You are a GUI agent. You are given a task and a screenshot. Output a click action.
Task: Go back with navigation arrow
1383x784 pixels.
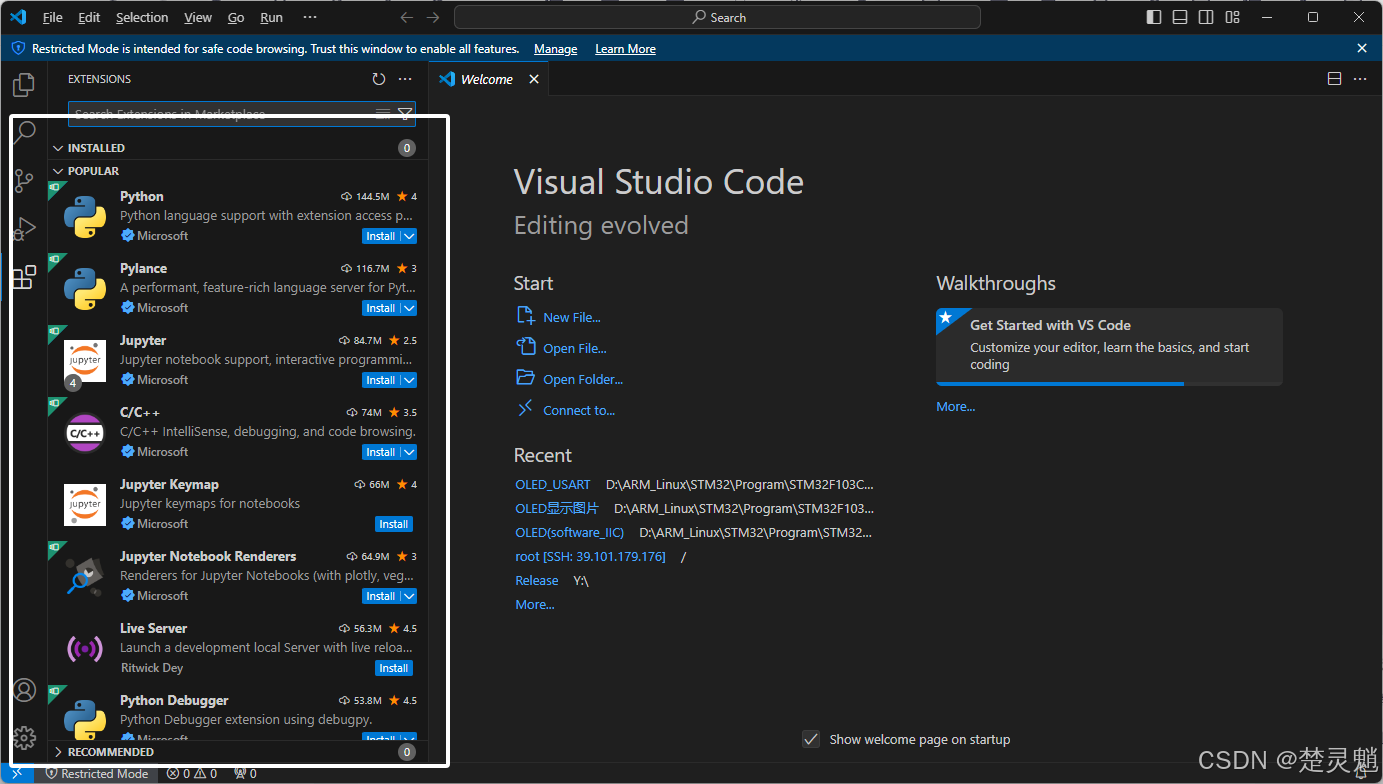pos(406,17)
